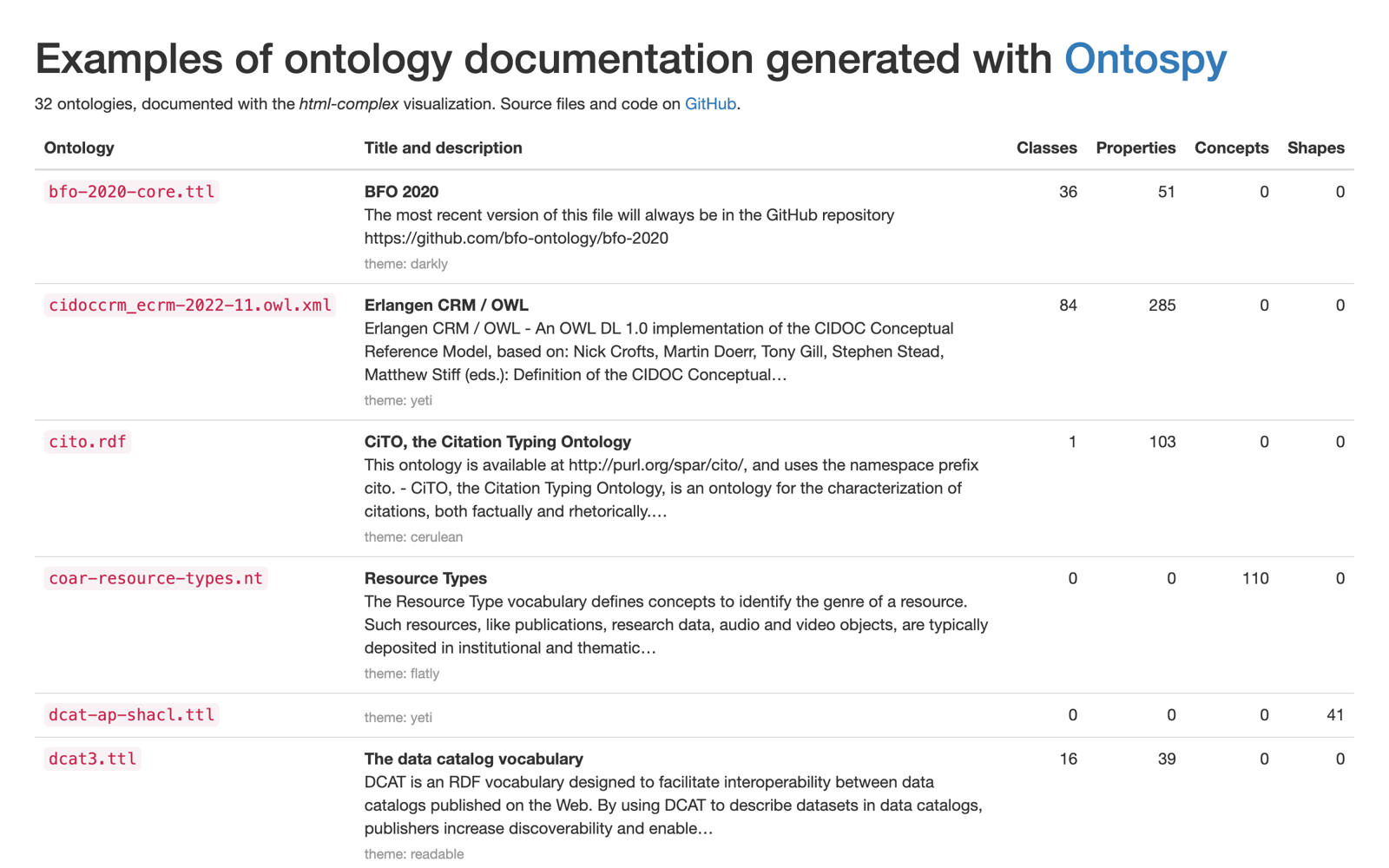Click the bfo-ontology GitHub URL text
The width and height of the screenshot is (1389, 868).
click(x=517, y=239)
